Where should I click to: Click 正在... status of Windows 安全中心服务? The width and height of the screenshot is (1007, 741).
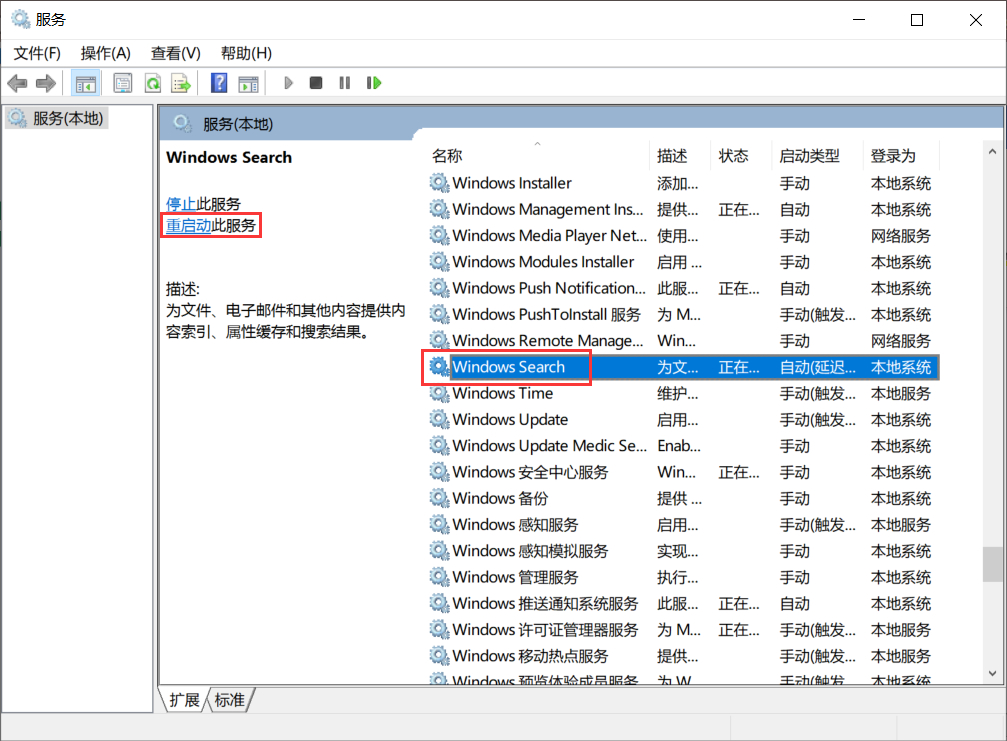[x=739, y=472]
